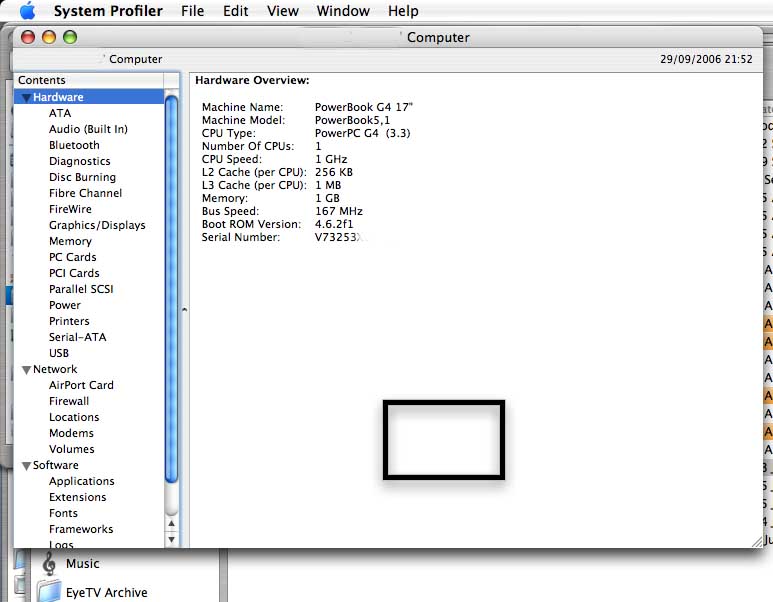
Task: Click the sidebar scroll up arrow
Action: click(x=171, y=524)
